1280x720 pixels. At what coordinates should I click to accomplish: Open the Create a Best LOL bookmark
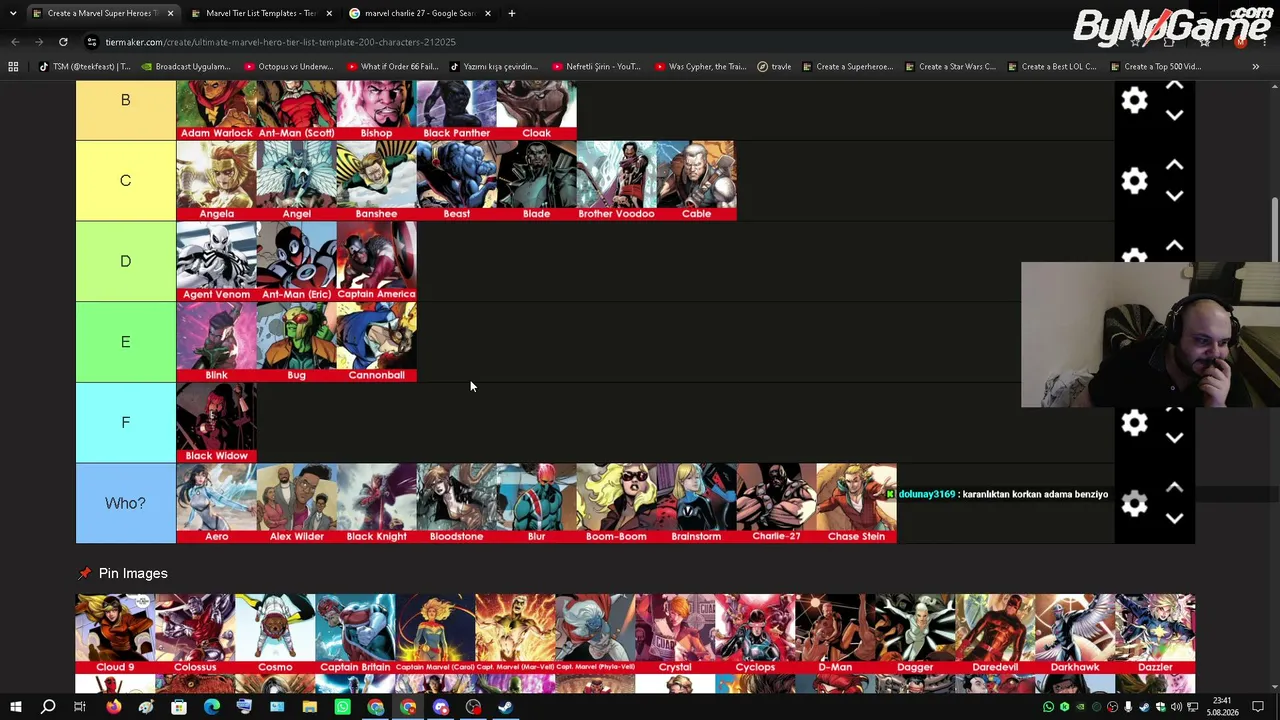point(1053,67)
